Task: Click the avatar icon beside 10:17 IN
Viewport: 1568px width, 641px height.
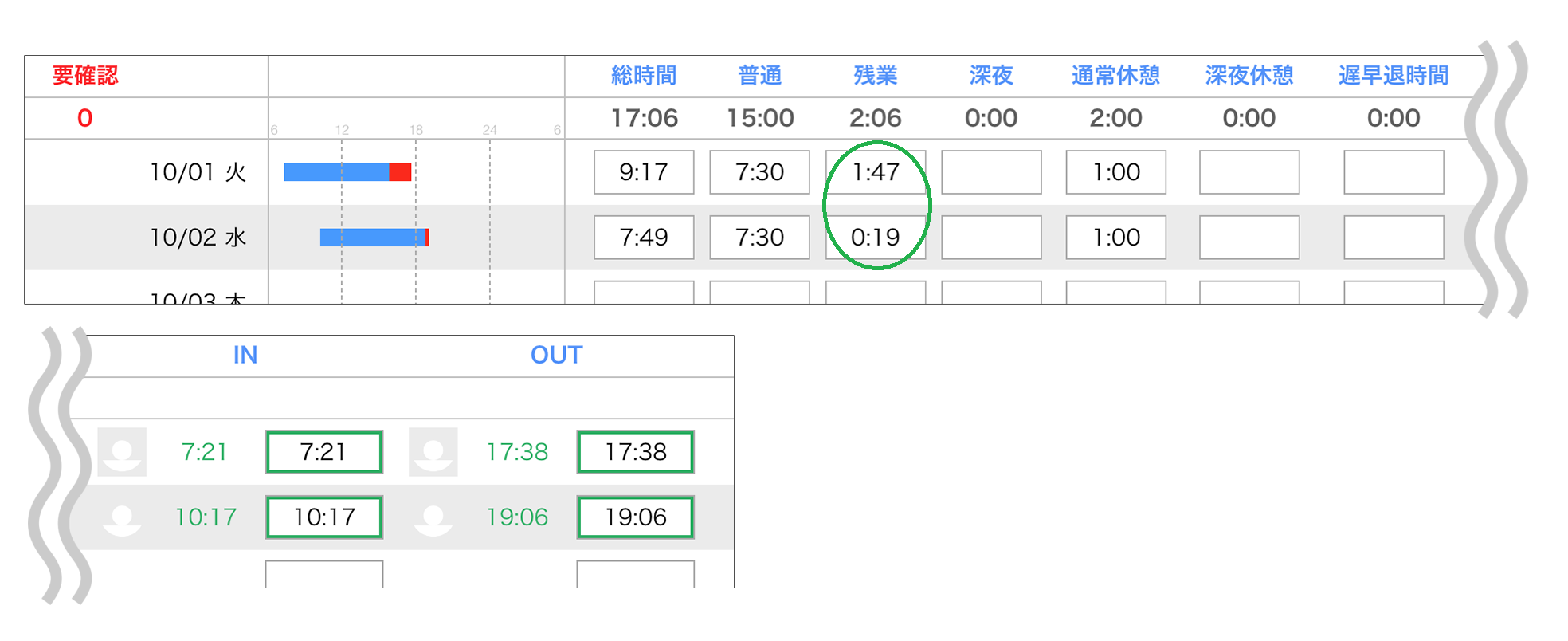Action: [122, 517]
